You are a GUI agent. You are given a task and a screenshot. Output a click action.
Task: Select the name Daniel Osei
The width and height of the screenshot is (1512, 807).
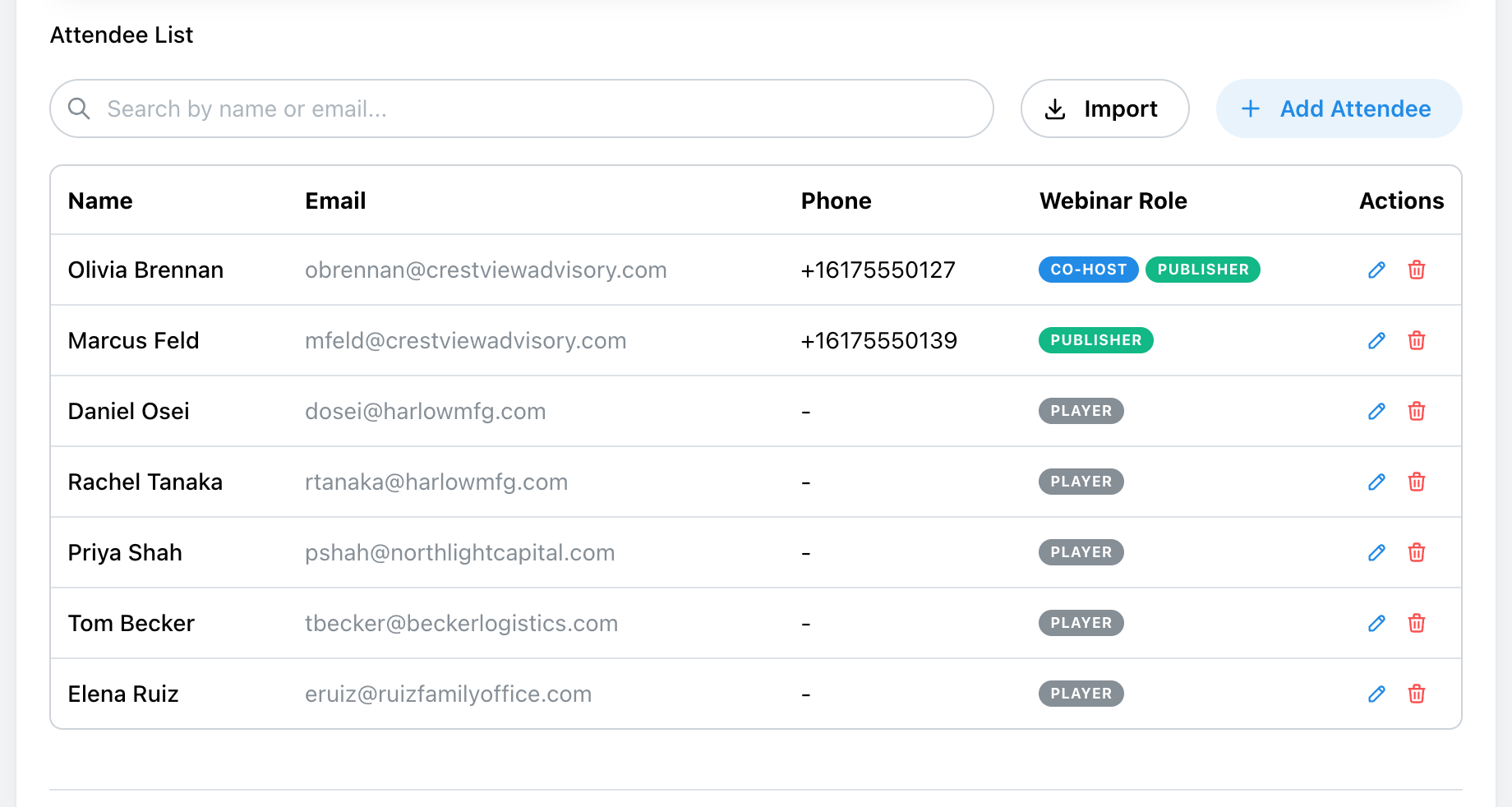[x=128, y=411]
